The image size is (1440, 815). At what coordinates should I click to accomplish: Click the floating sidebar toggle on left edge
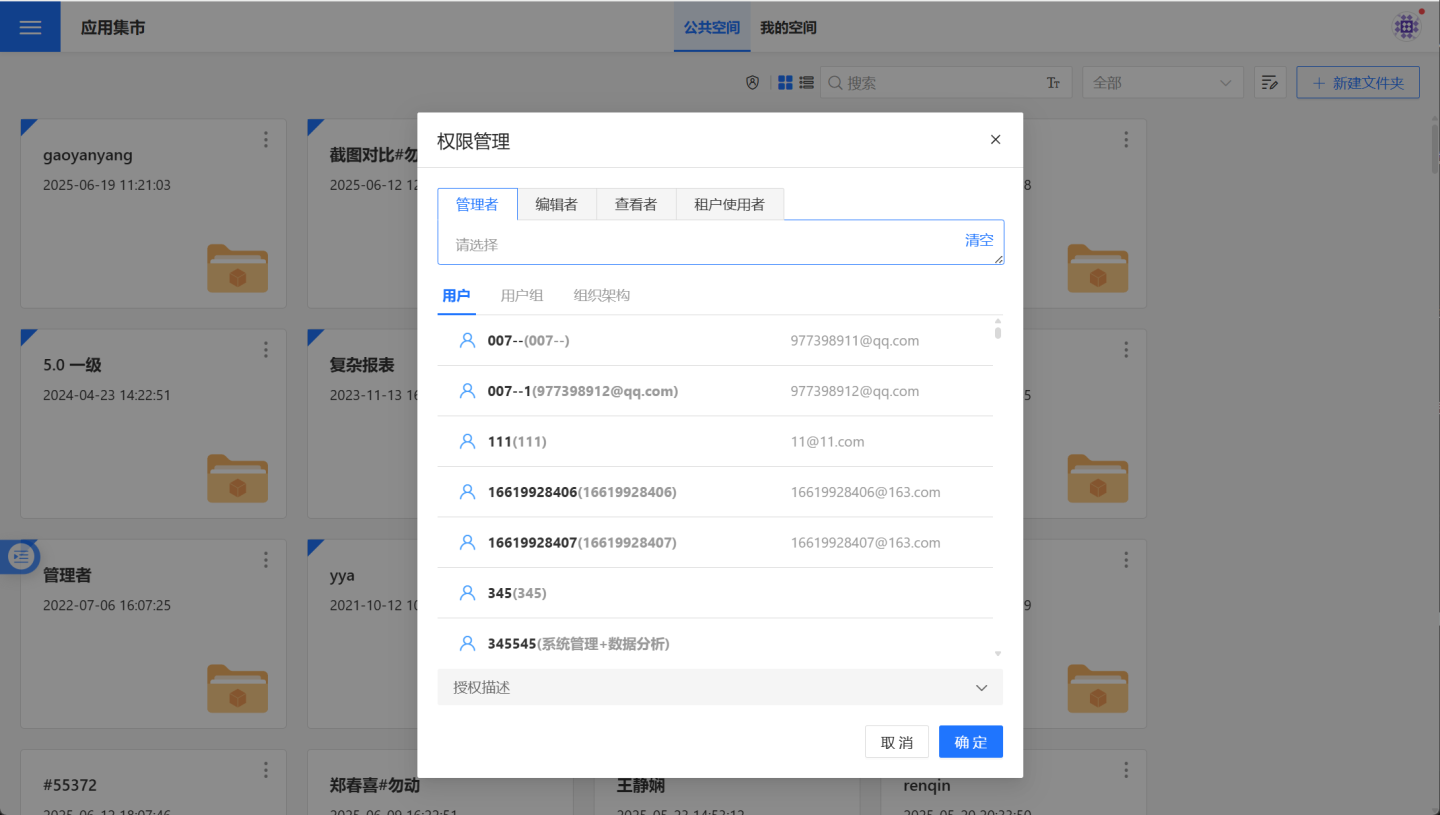pos(22,557)
